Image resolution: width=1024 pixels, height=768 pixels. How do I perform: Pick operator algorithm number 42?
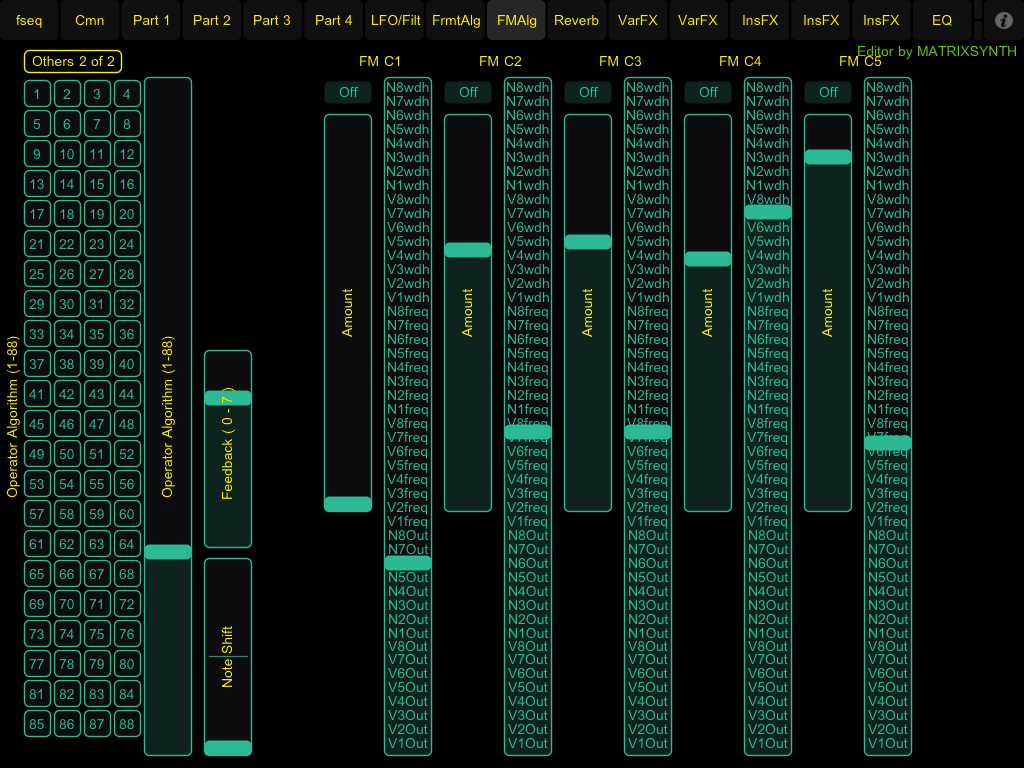(67, 395)
